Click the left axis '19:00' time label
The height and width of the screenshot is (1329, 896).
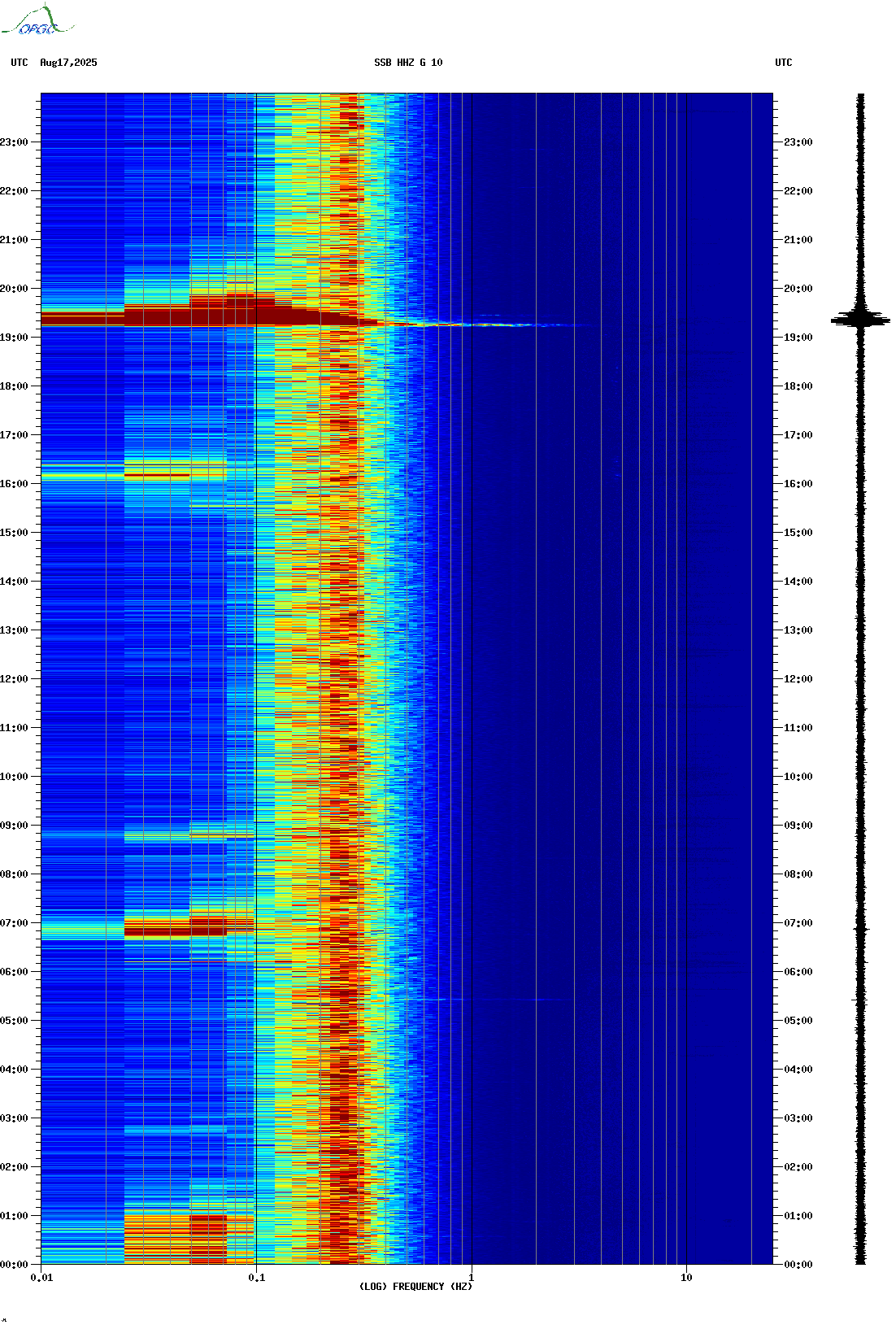click(x=14, y=338)
